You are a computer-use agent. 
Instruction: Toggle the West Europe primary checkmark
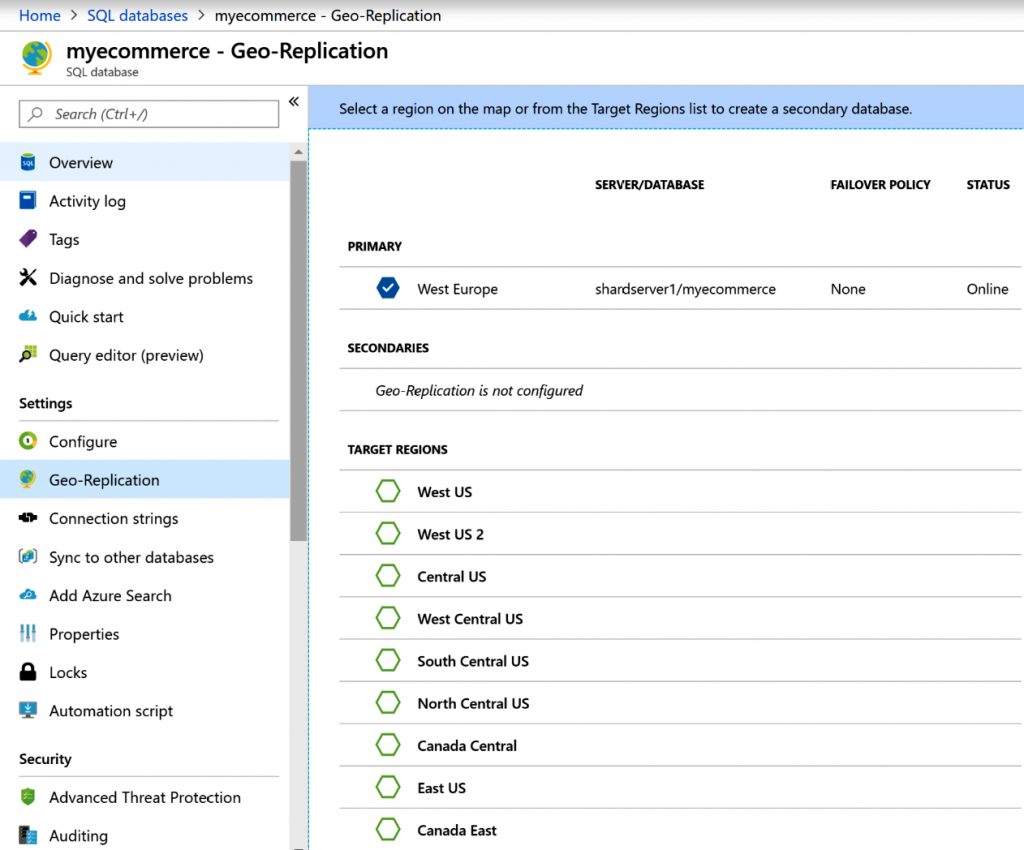pos(387,289)
